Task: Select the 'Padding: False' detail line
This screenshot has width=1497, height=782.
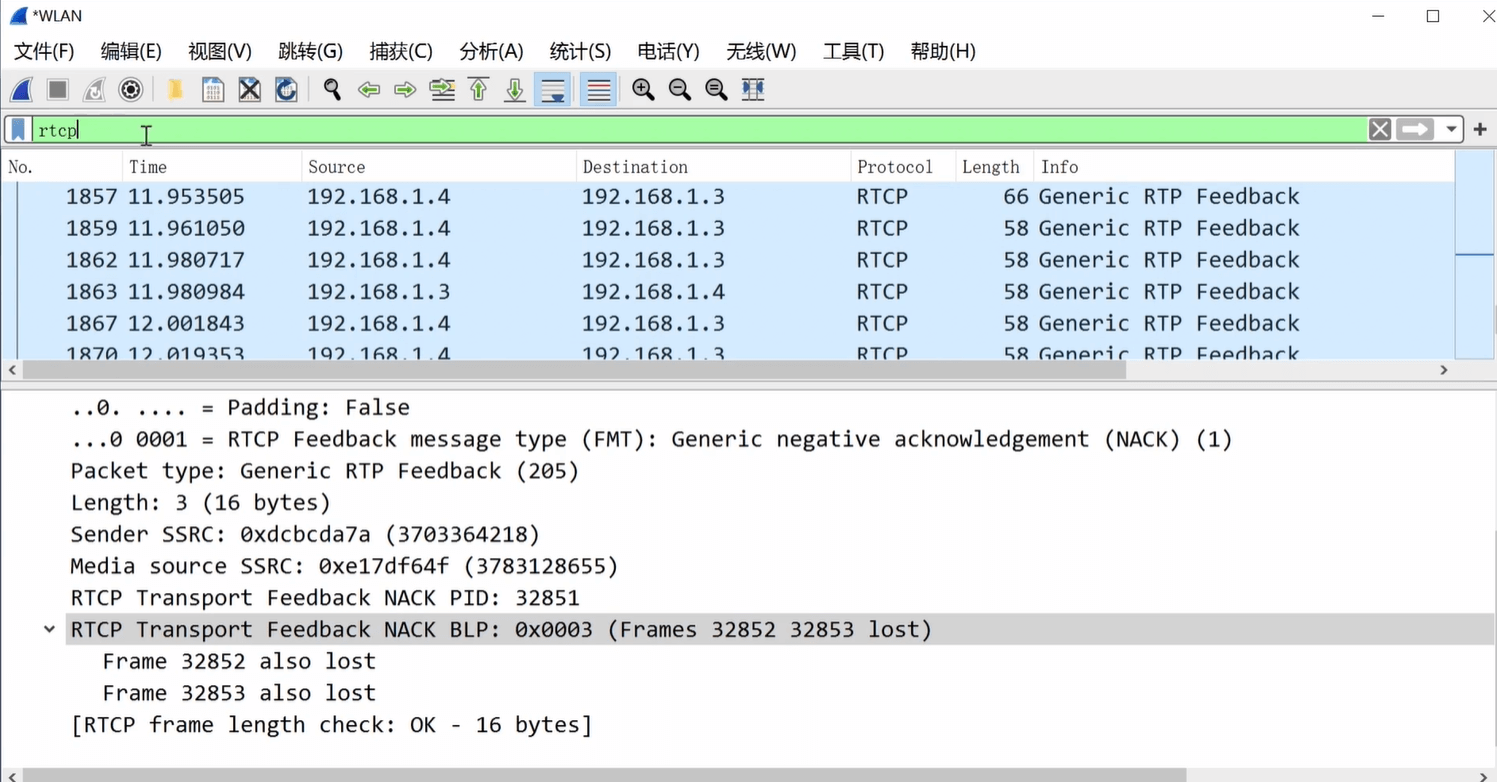Action: coord(240,408)
